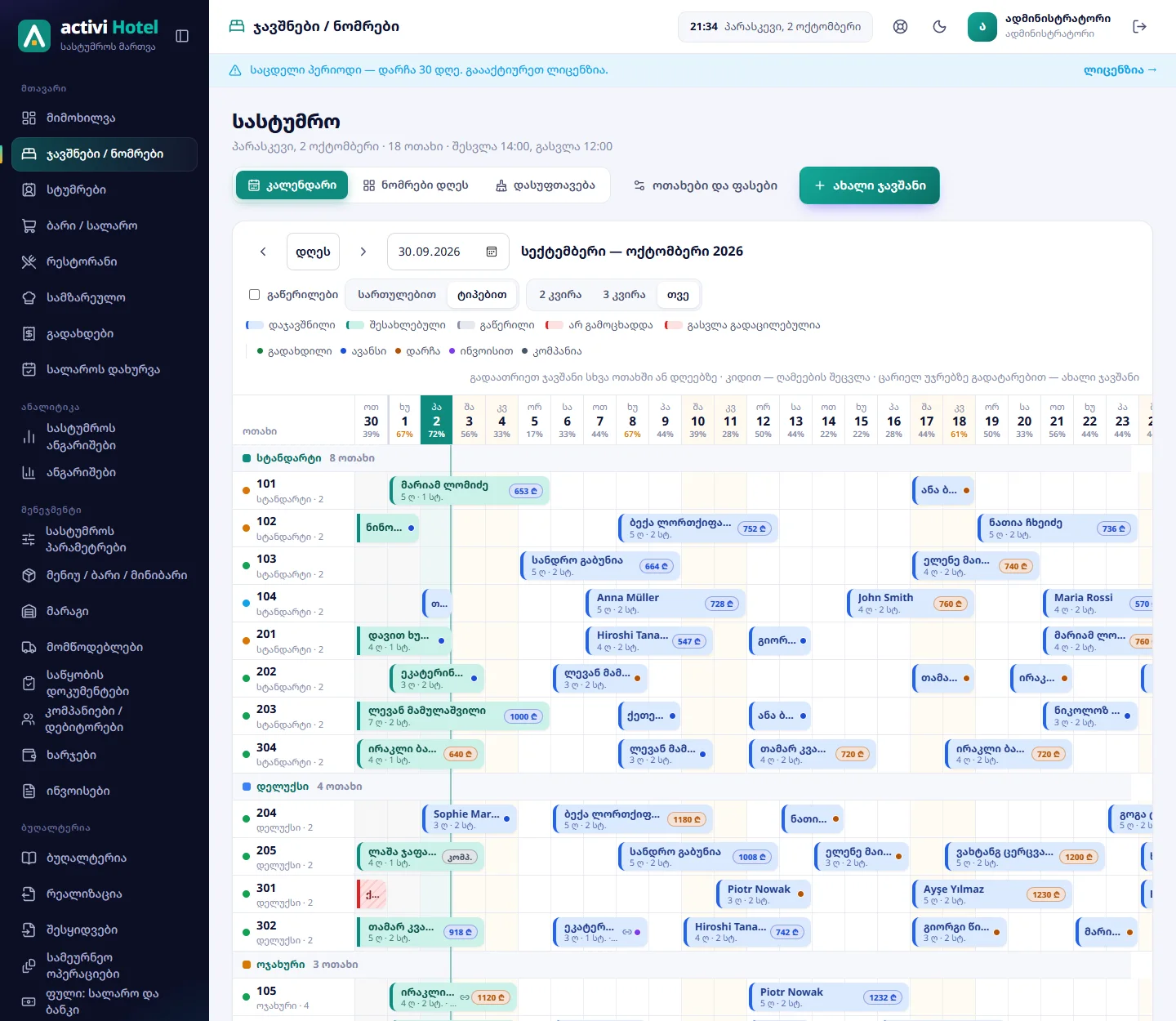
Task: Select the ტიპებით grouping option
Action: click(482, 295)
